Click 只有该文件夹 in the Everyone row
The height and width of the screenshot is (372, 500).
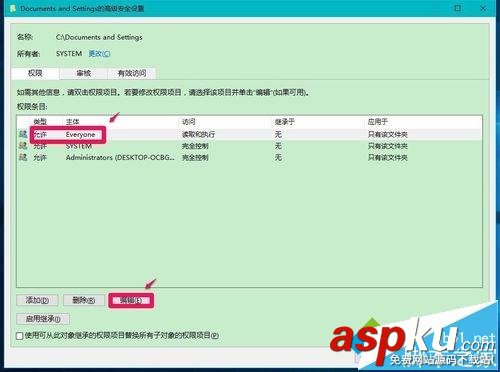click(x=388, y=134)
